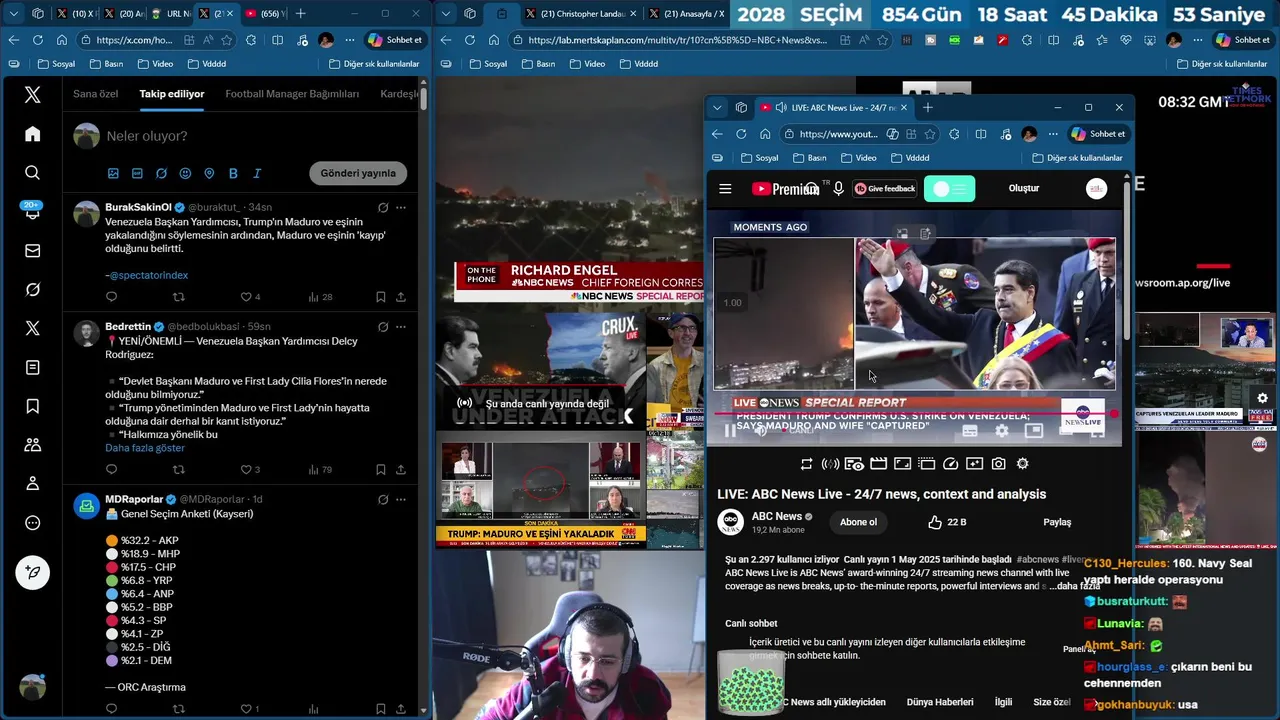The width and height of the screenshot is (1280, 720).
Task: Open more options on BurakSakinOl post
Action: (400, 207)
